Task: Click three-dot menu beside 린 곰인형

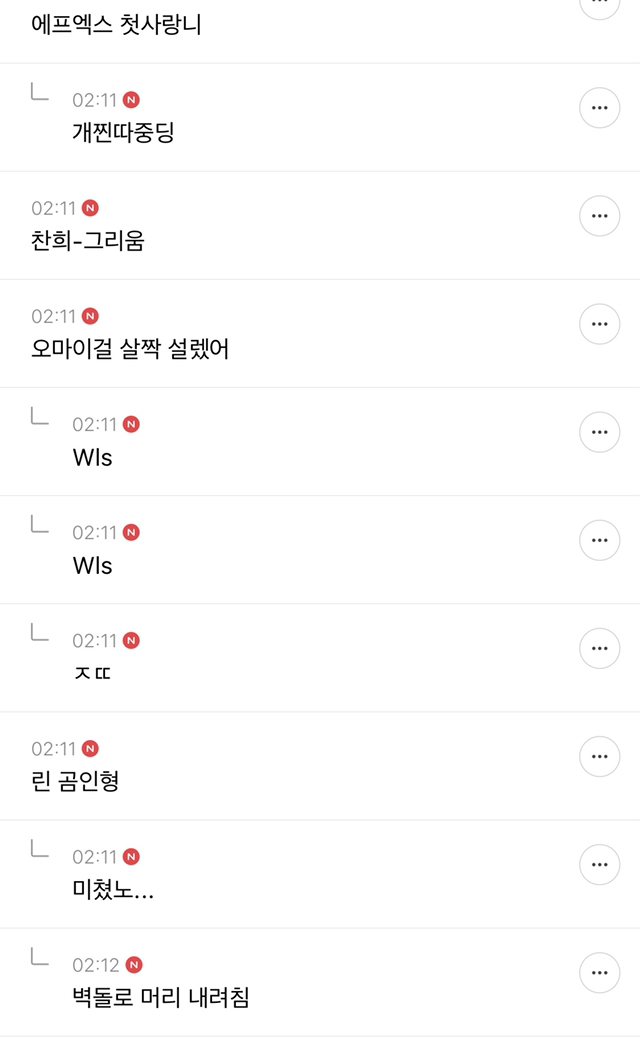Action: coord(600,756)
